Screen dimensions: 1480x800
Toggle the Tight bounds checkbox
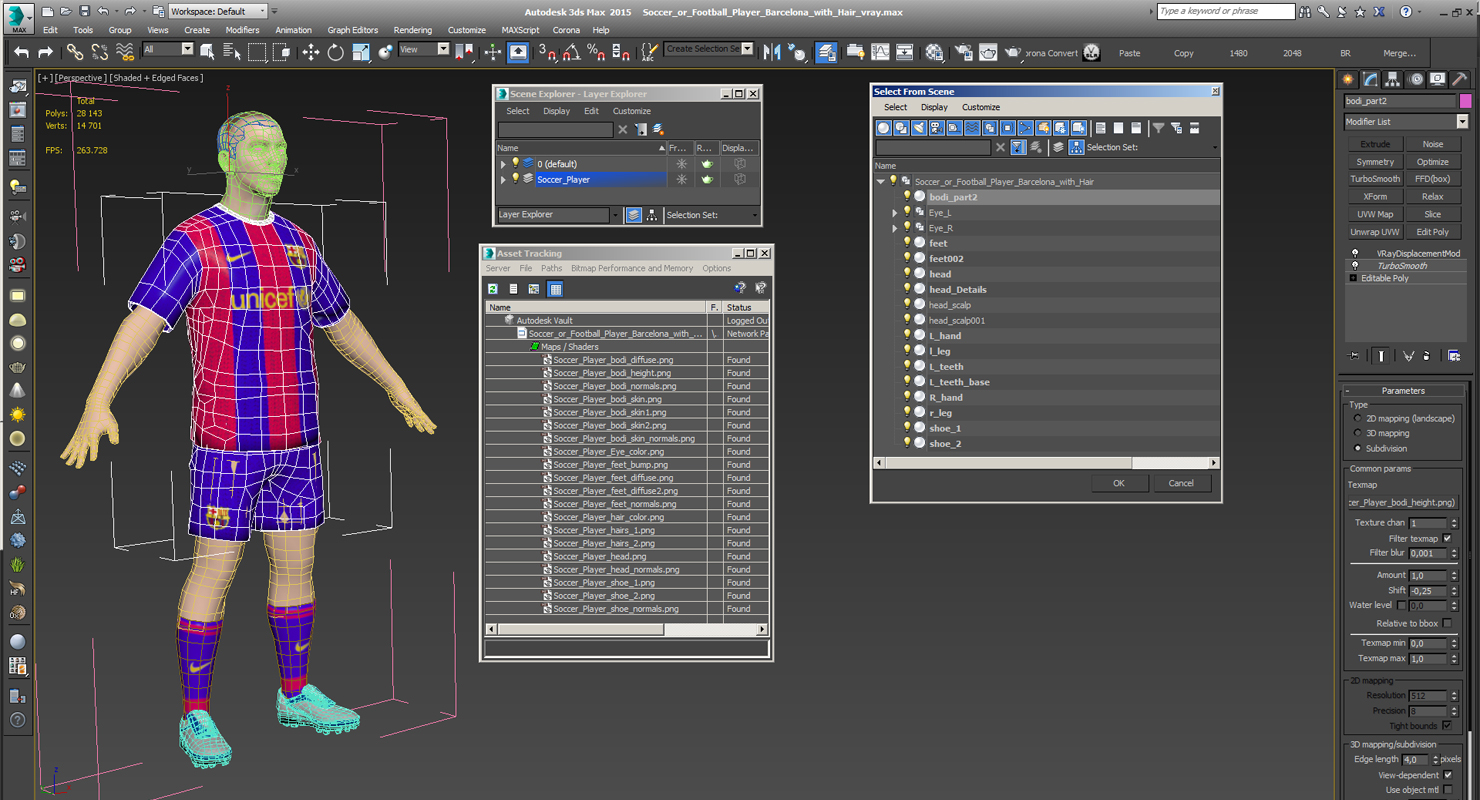[x=1447, y=726]
